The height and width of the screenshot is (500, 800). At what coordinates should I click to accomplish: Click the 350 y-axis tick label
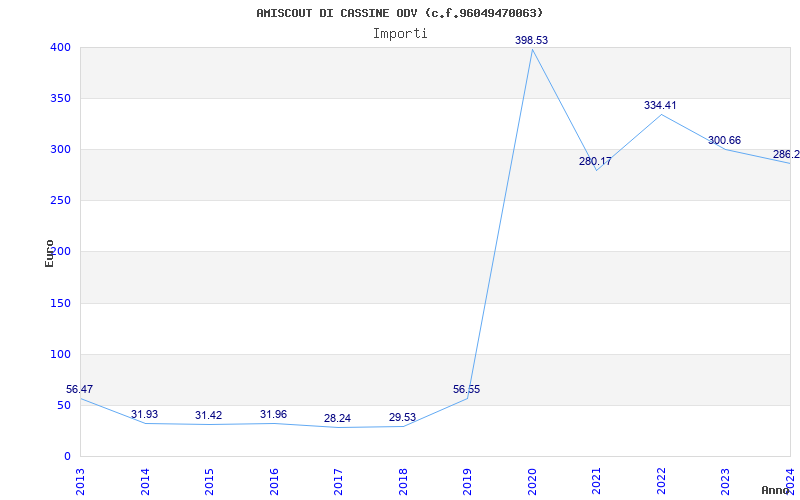[60, 98]
